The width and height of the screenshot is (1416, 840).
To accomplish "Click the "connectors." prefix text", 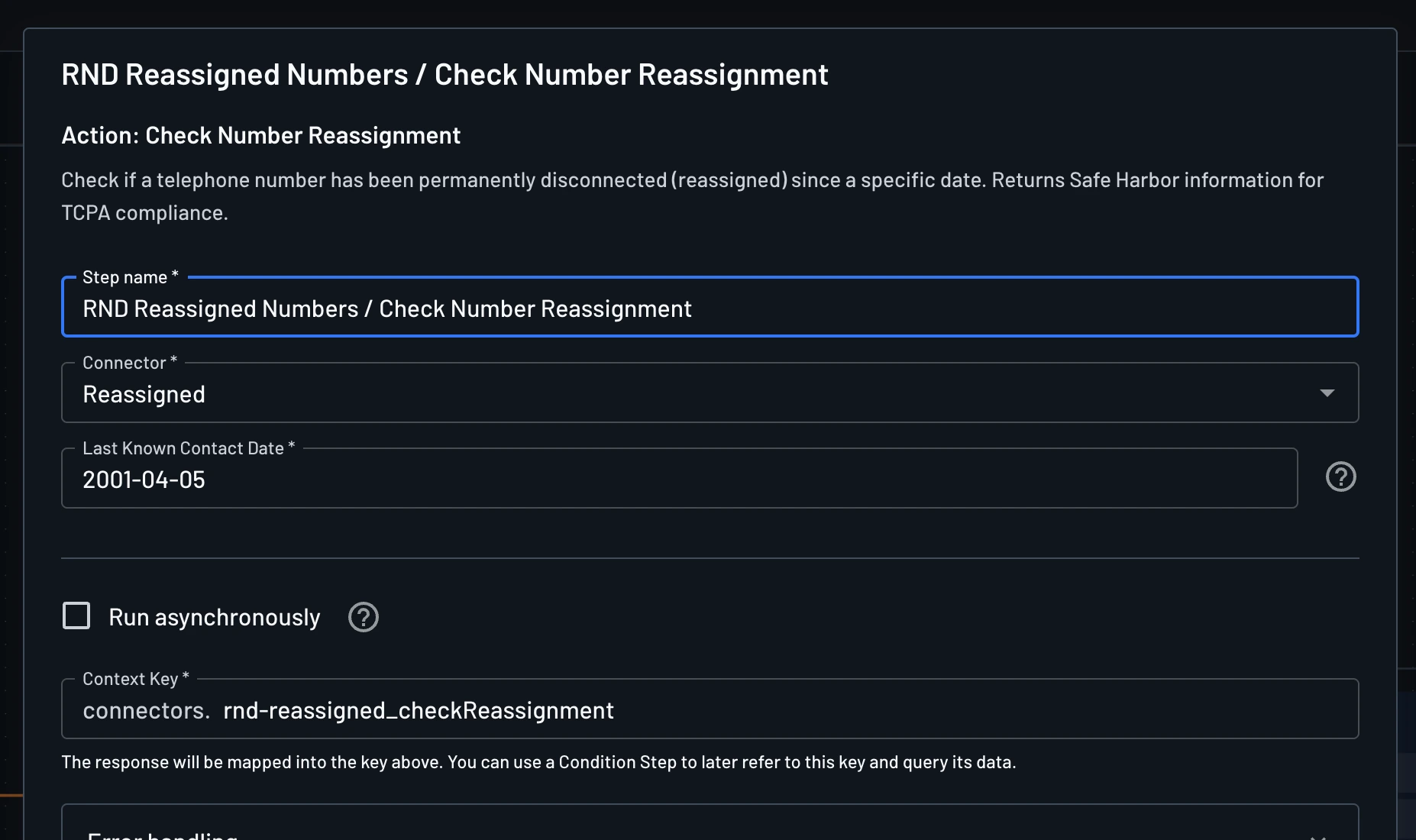I will tap(146, 711).
